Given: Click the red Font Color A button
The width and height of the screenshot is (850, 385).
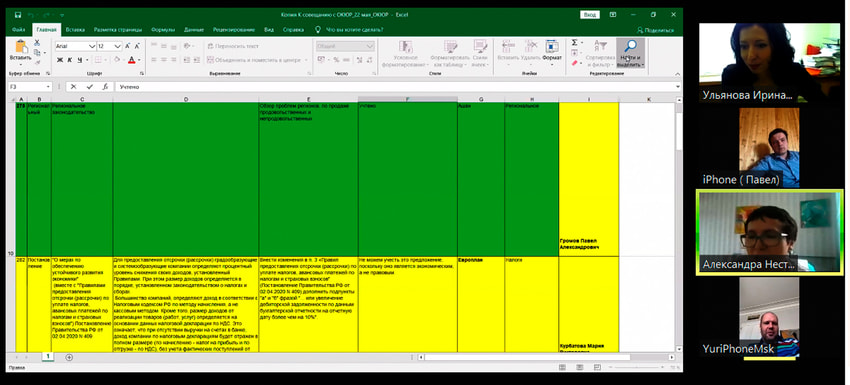Looking at the screenshot, I should point(131,60).
